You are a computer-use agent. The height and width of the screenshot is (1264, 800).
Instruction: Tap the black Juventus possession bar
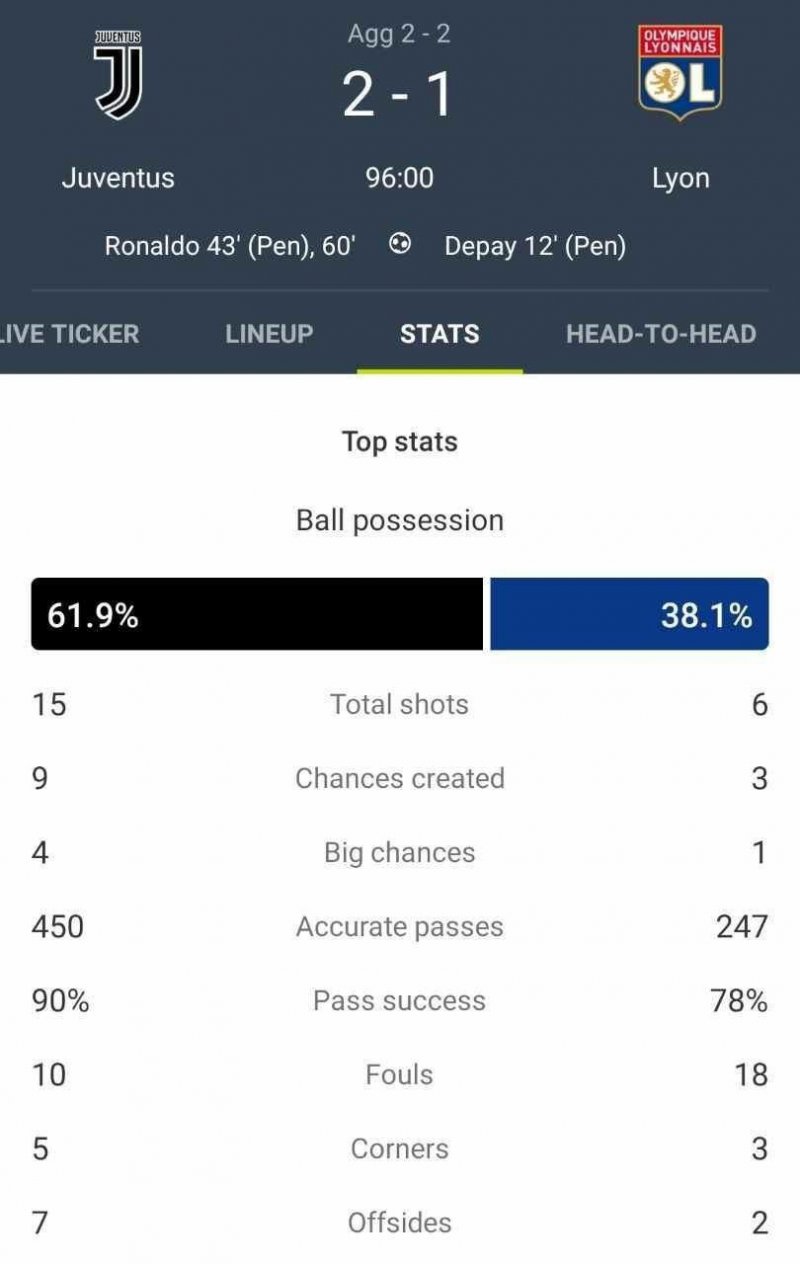[x=257, y=614]
